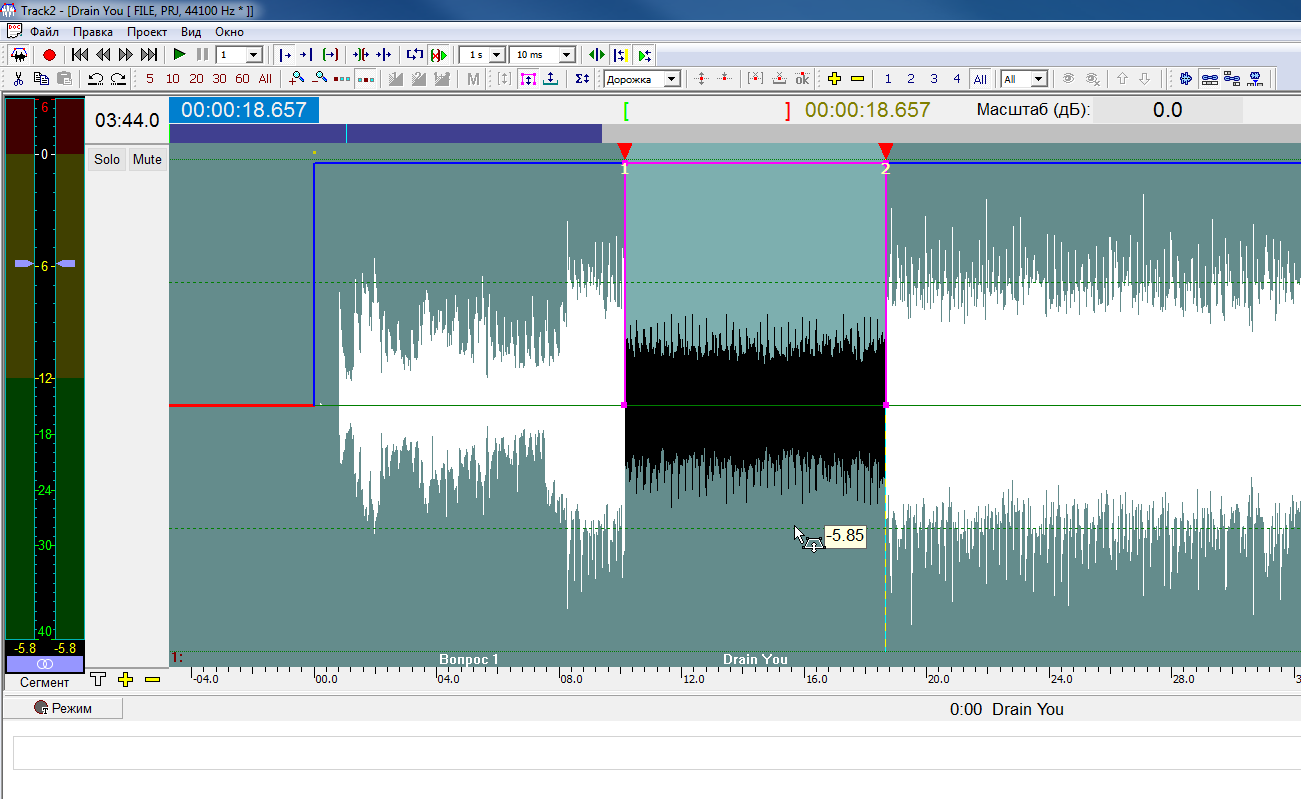The image size is (1301, 799).
Task: Jump to the start of the track
Action: pos(80,55)
